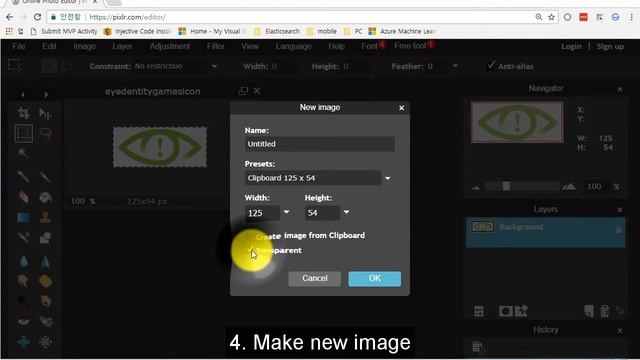
Task: Select the Paint bucket tool
Action: point(45,198)
